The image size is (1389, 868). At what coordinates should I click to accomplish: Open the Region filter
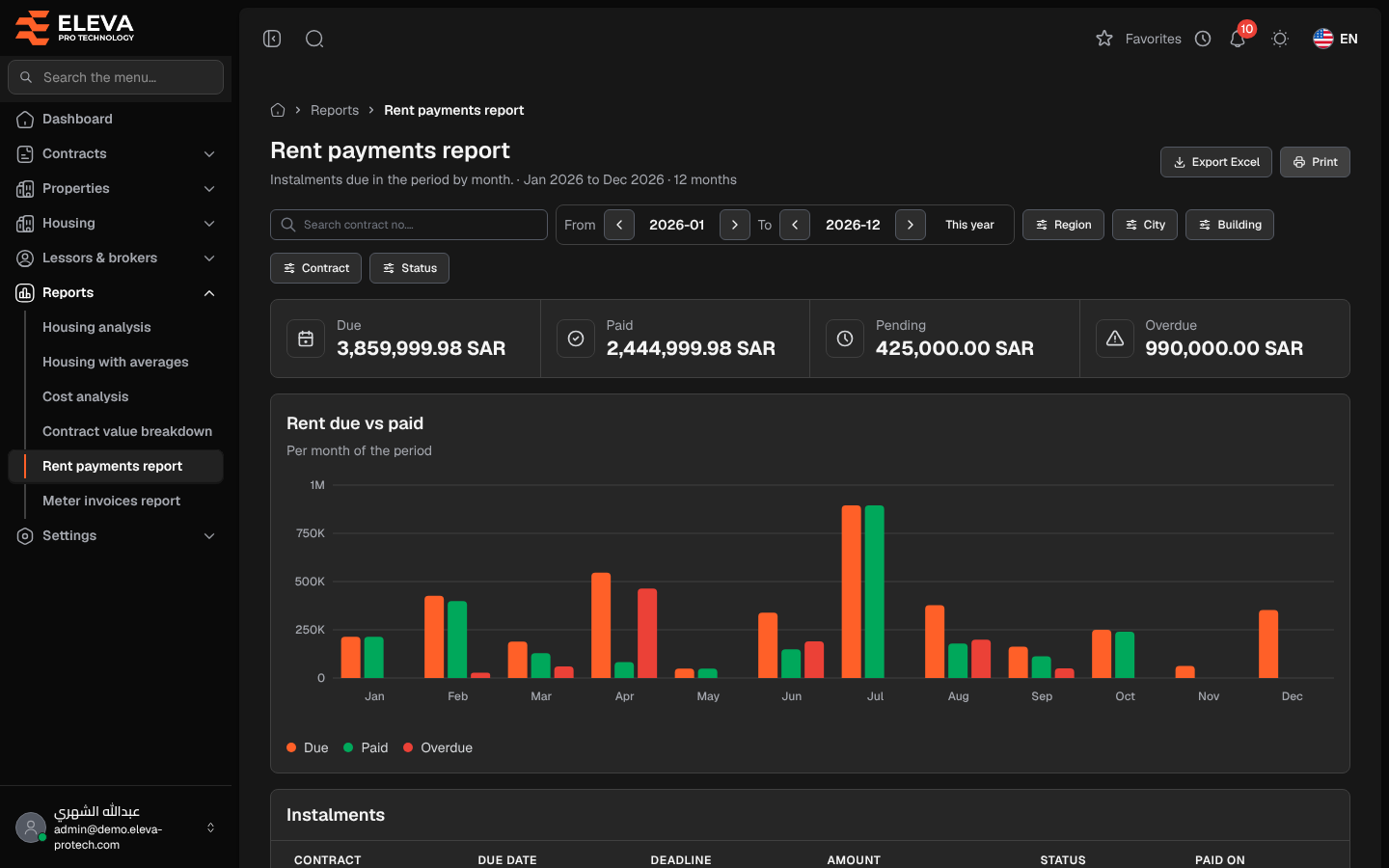1063,225
